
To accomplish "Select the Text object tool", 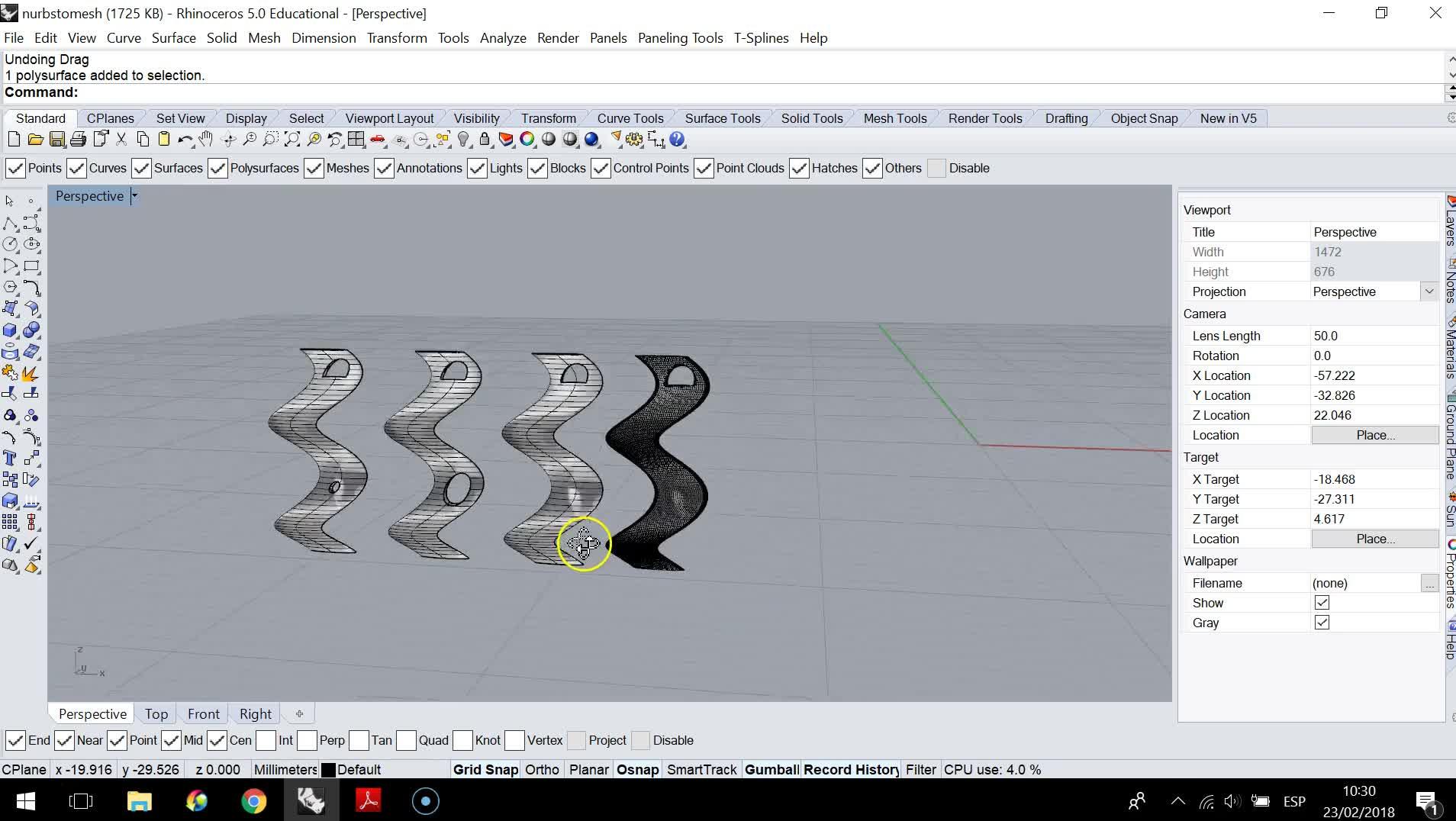I will pos(10,459).
